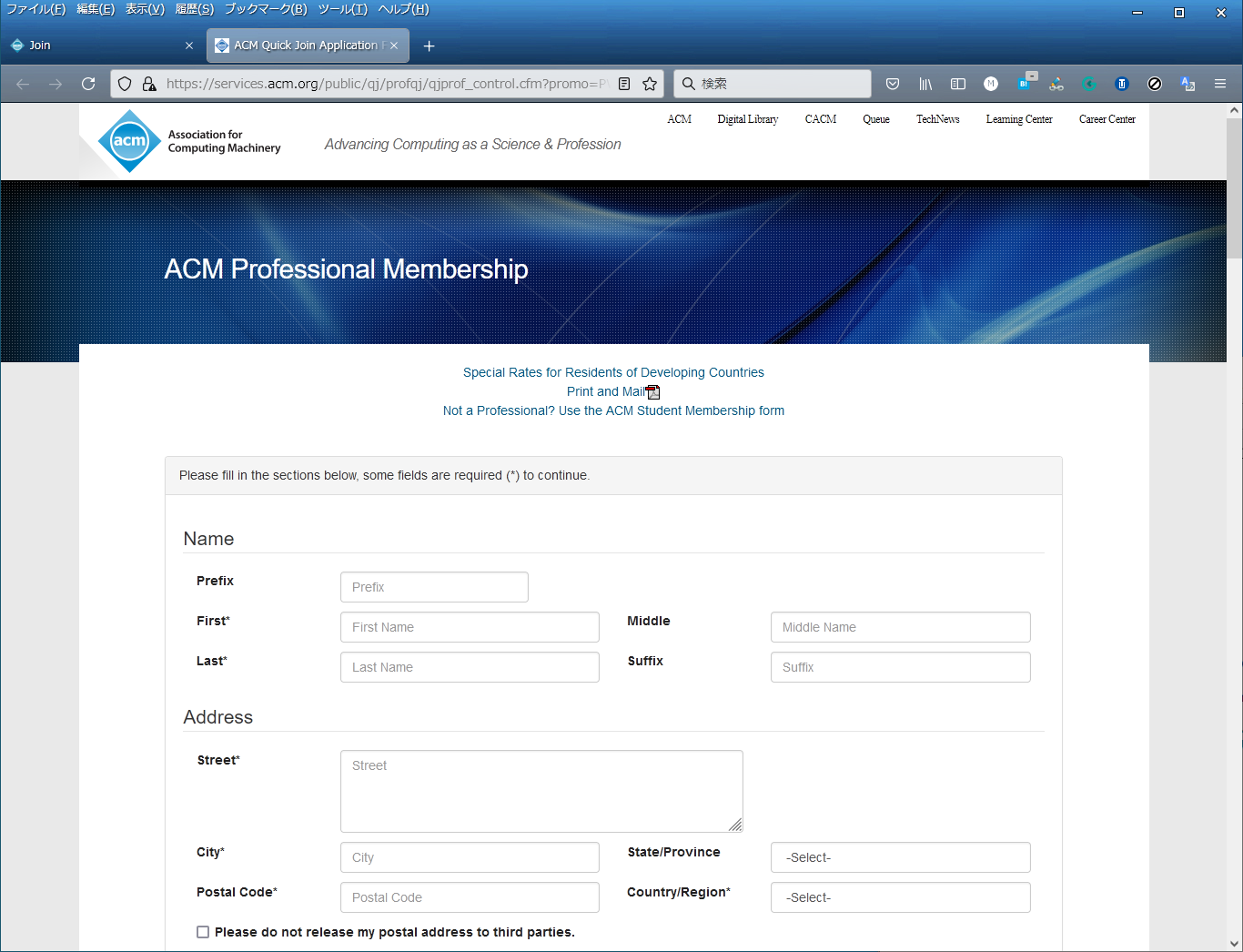The image size is (1243, 952).
Task: Open the ファイル(F) menu
Action: 35,9
